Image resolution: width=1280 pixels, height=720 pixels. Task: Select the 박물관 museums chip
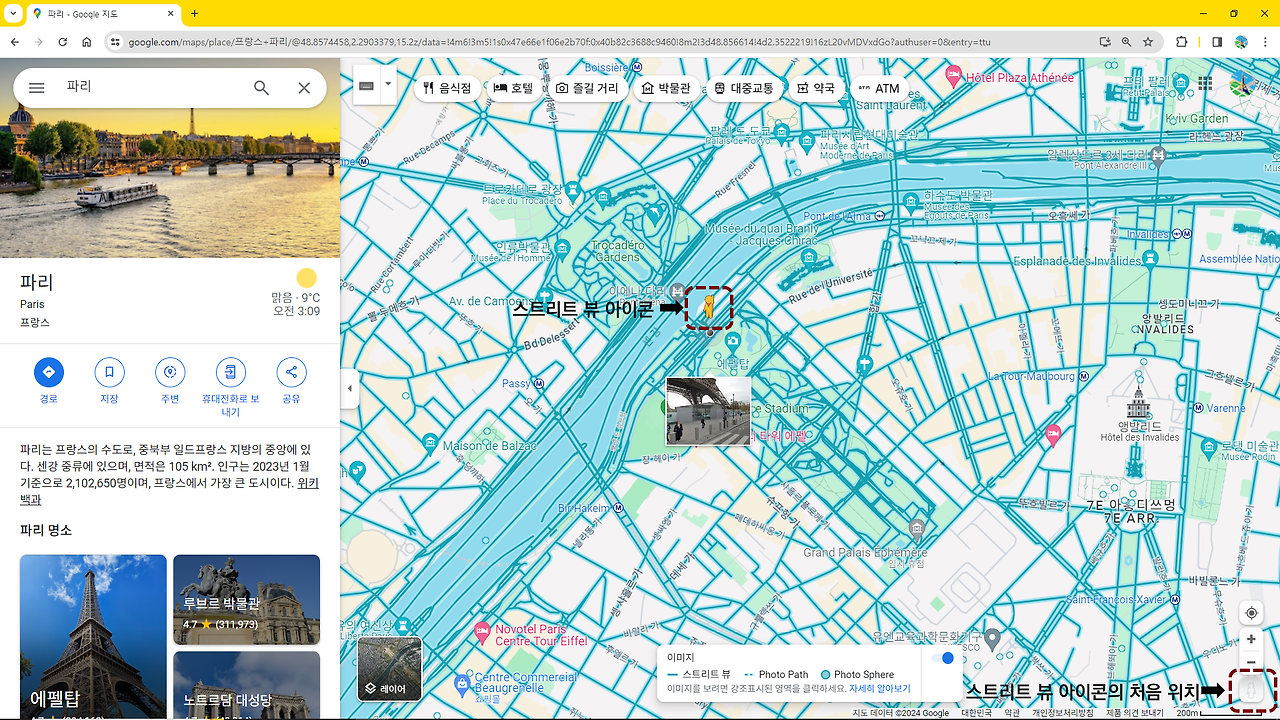[666, 88]
